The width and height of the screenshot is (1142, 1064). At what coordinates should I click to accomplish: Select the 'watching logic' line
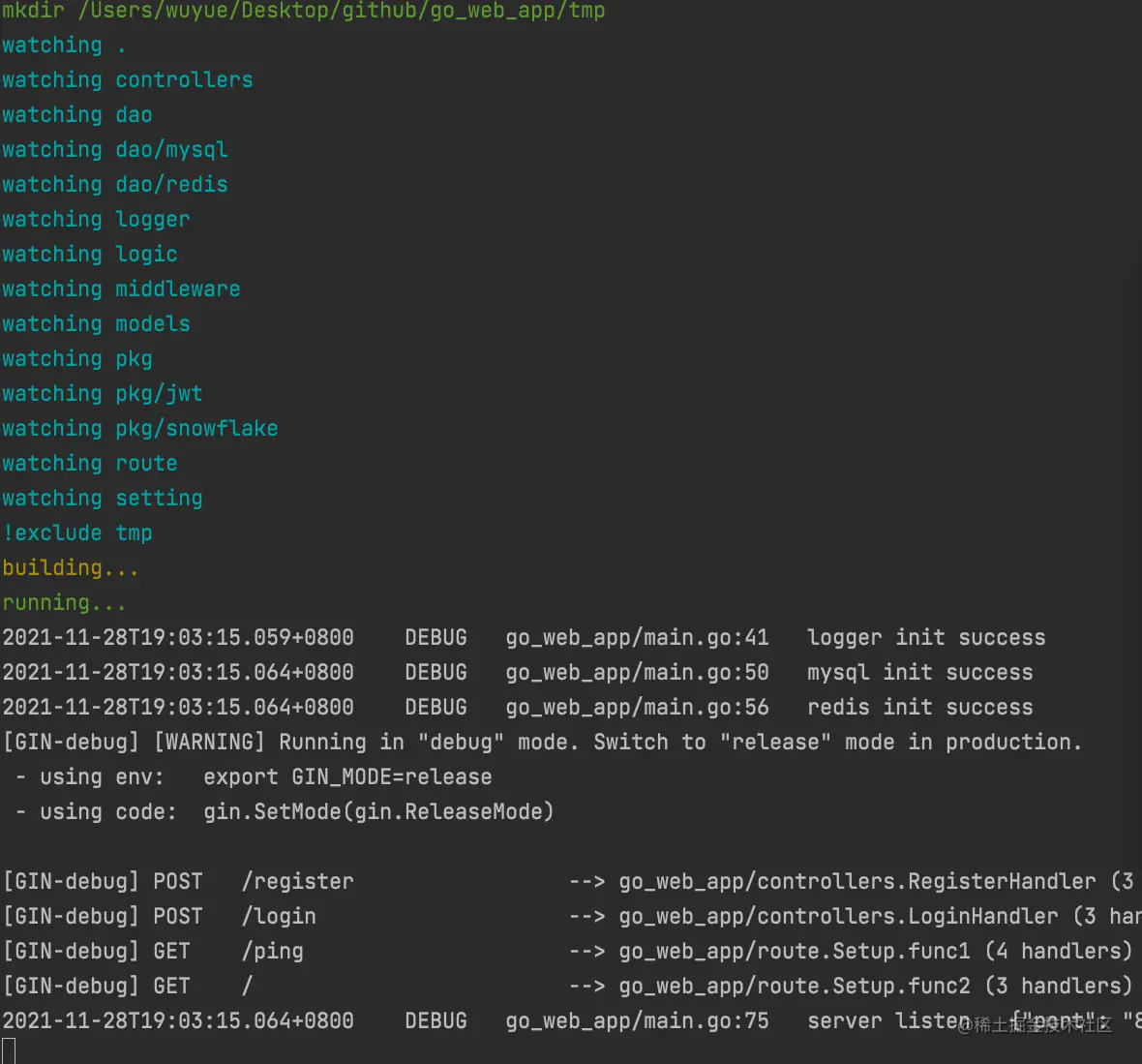click(x=90, y=255)
